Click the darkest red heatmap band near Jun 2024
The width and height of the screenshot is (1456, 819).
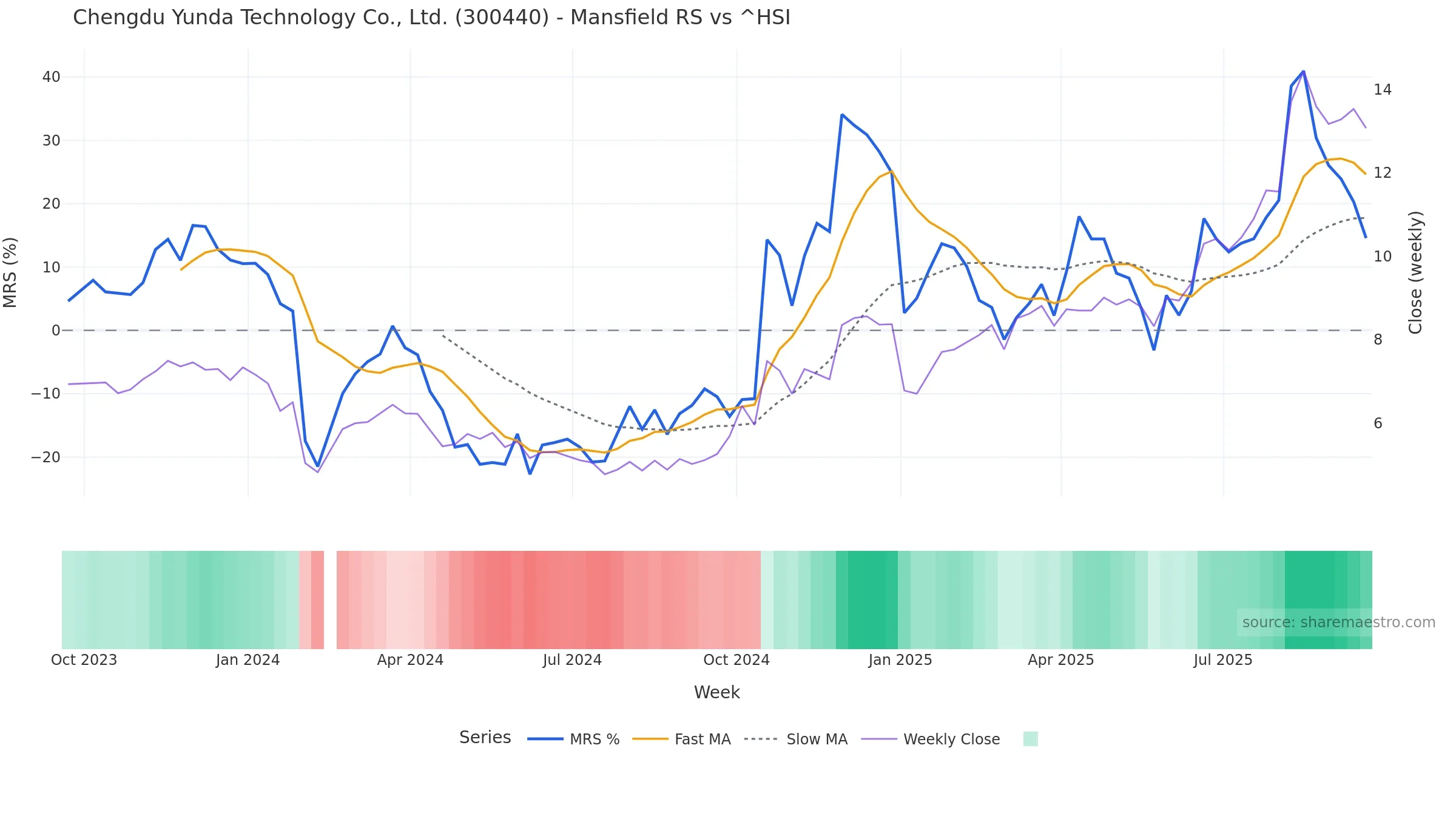(530, 600)
